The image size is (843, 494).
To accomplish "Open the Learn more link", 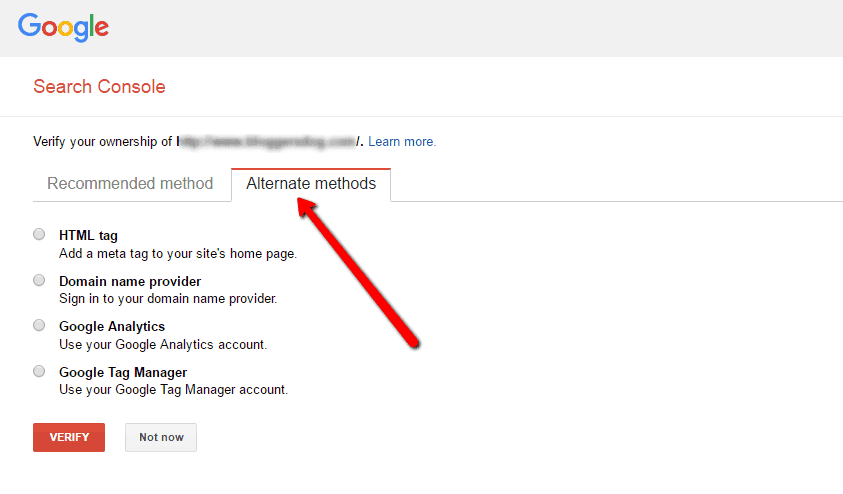I will (x=402, y=142).
